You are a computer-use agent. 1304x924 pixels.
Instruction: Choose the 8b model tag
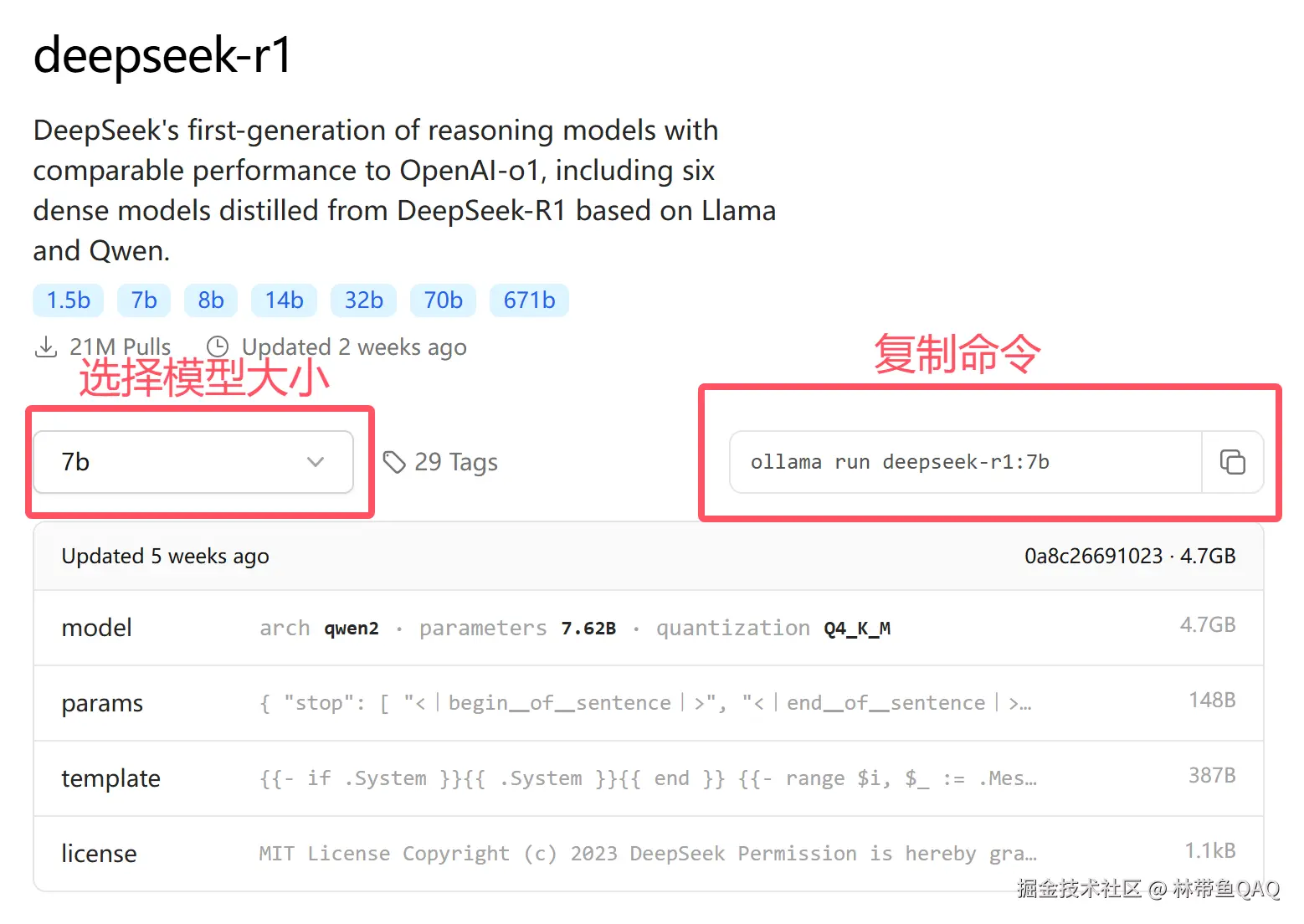click(x=211, y=300)
